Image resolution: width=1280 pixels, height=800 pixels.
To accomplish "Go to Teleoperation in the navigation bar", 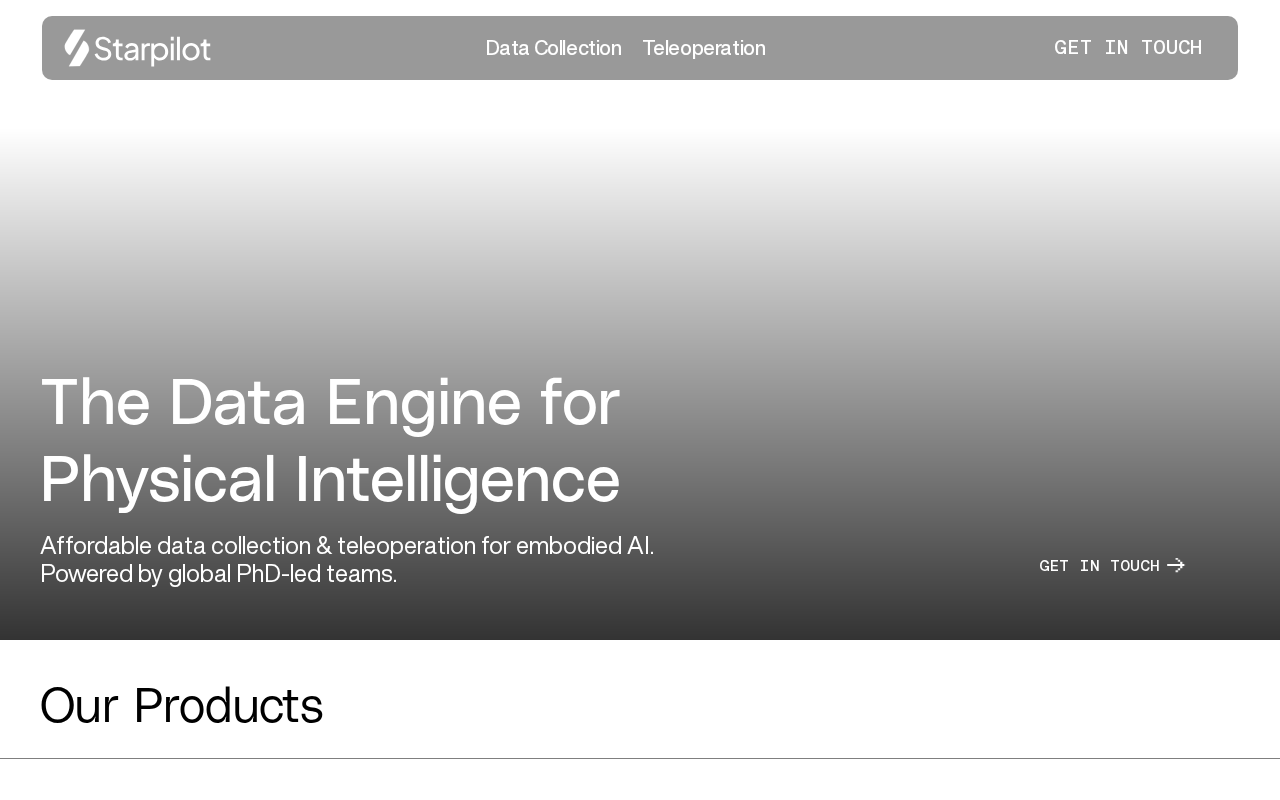I will point(704,48).
